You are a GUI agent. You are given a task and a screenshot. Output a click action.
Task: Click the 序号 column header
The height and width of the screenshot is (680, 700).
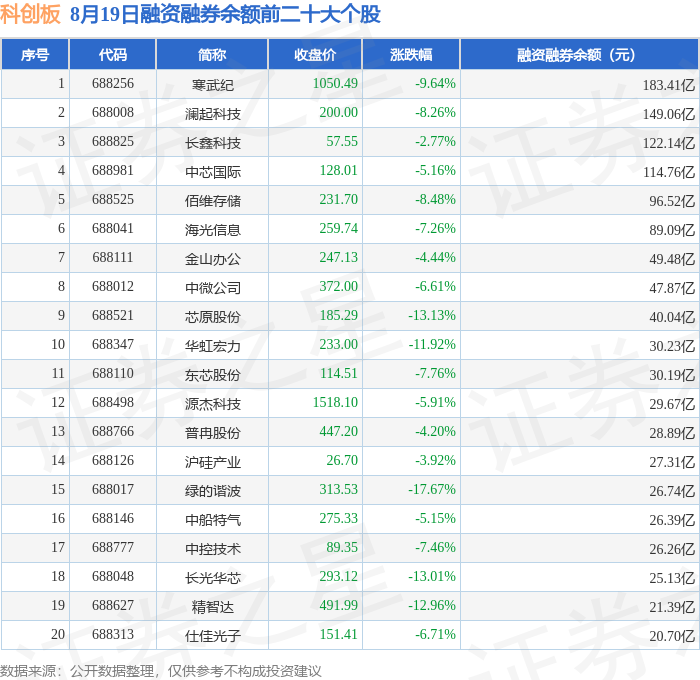(35, 54)
